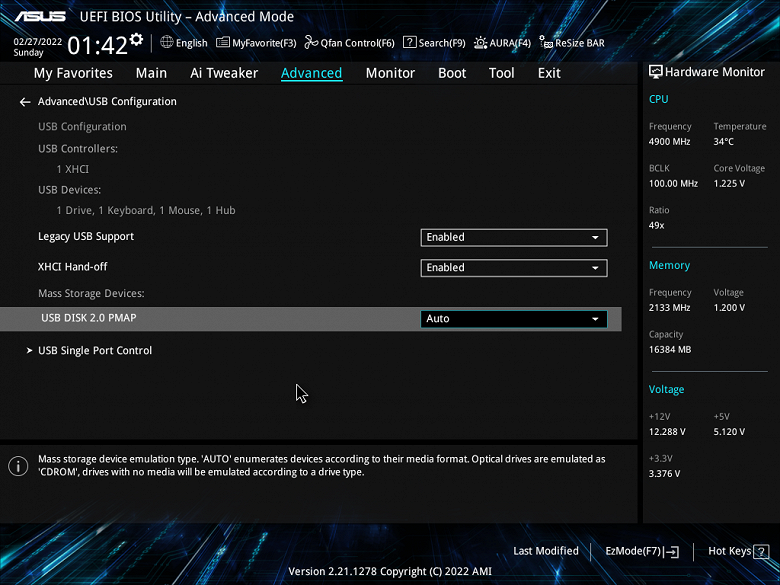Open the Exit tab

(x=549, y=73)
